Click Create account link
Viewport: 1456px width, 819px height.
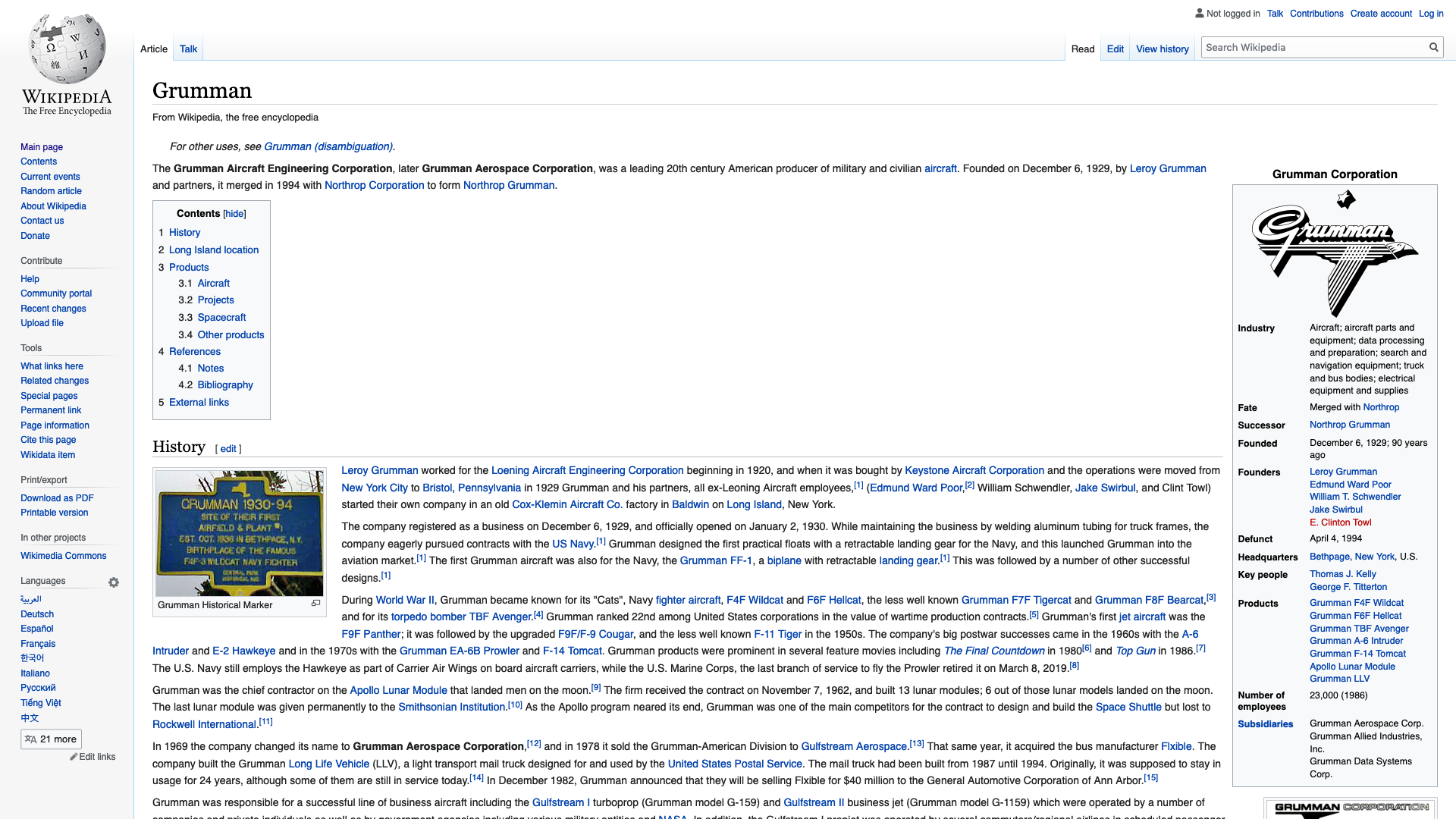tap(1381, 14)
